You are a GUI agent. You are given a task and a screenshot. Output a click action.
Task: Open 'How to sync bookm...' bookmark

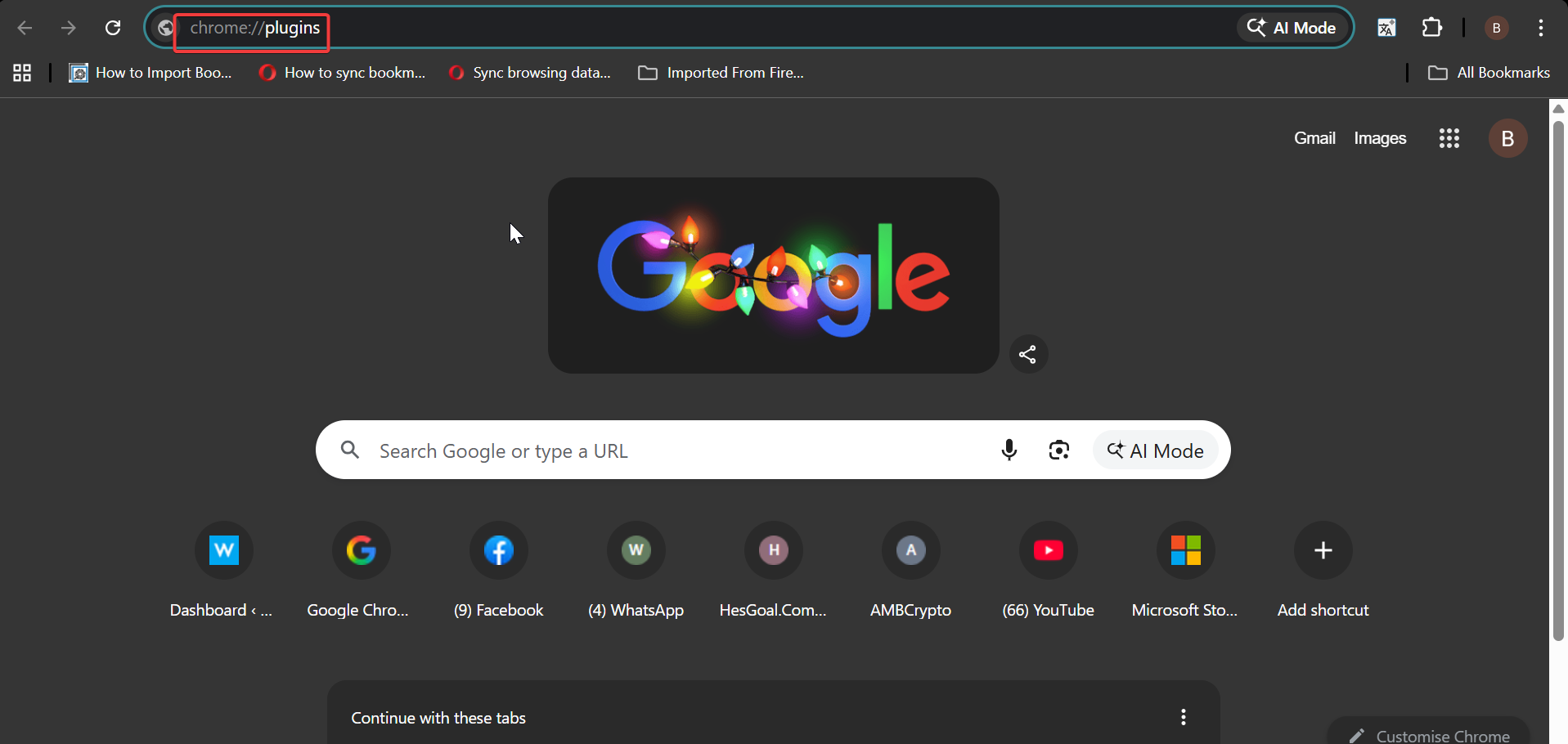click(342, 73)
